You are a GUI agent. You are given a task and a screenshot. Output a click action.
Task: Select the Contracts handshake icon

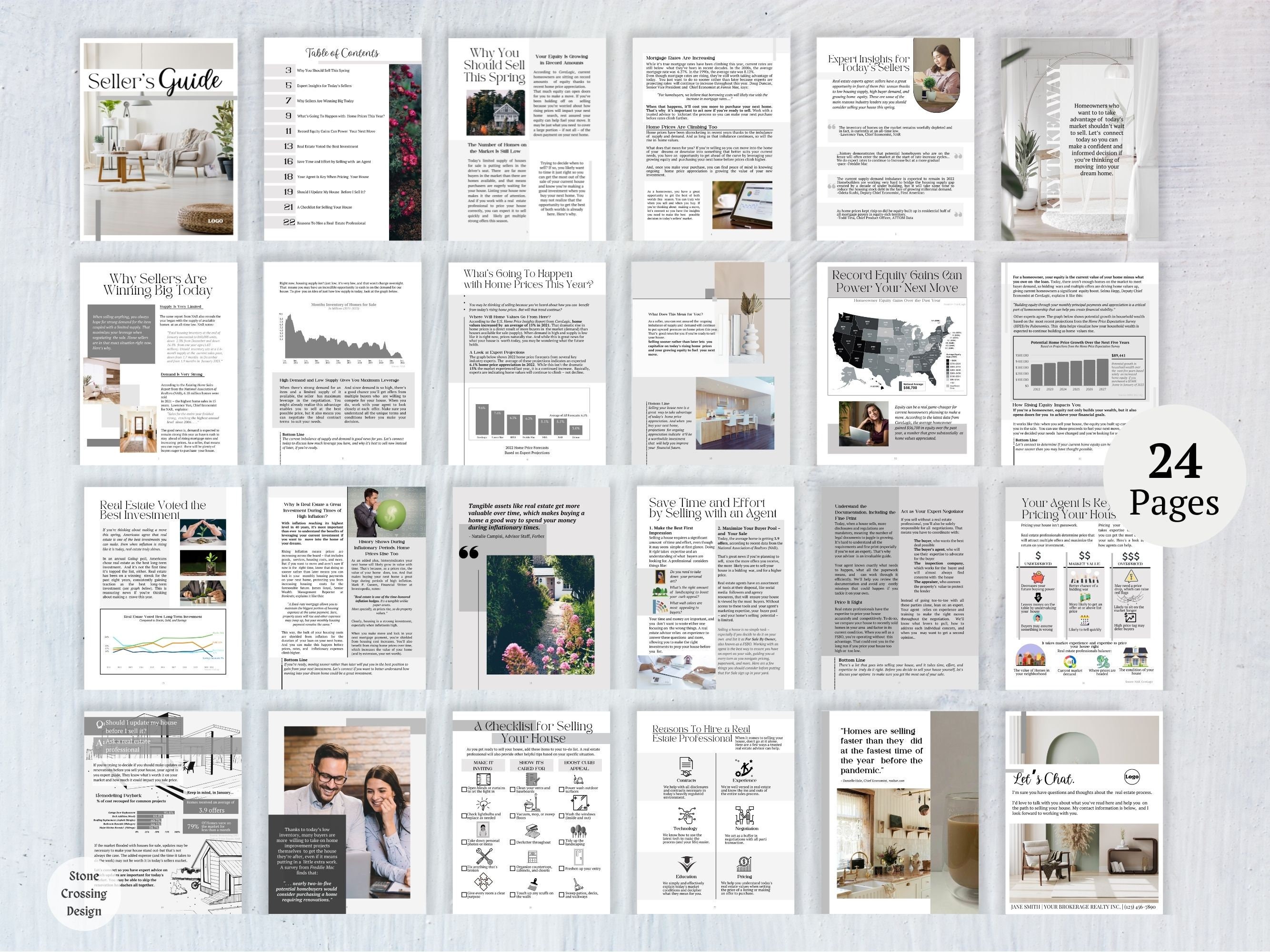tap(687, 767)
